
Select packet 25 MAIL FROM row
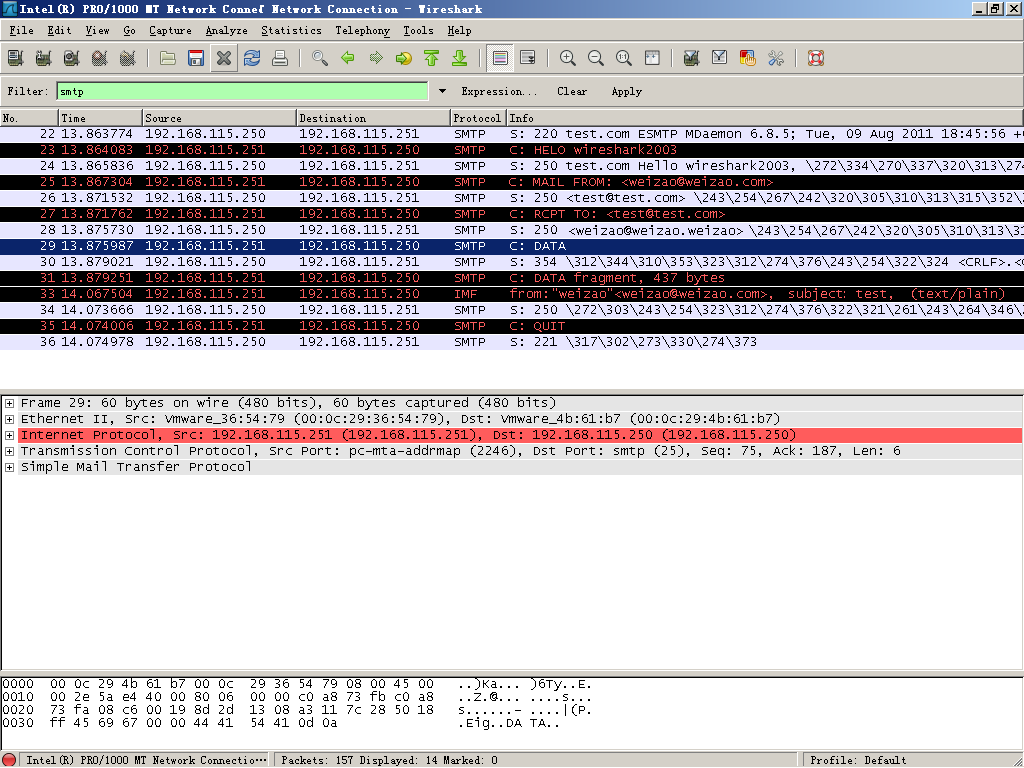[512, 182]
